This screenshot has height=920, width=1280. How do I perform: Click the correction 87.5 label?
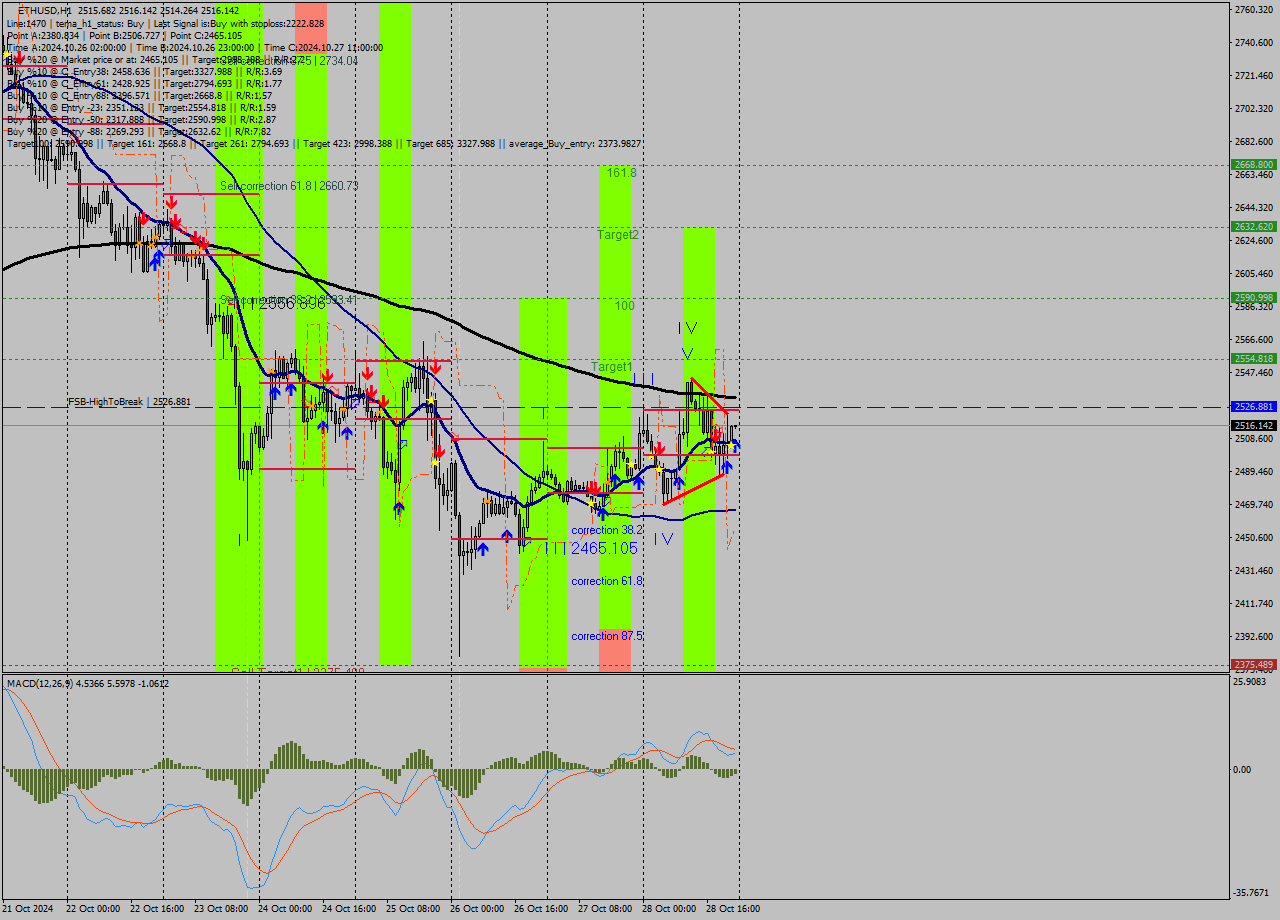coord(607,636)
